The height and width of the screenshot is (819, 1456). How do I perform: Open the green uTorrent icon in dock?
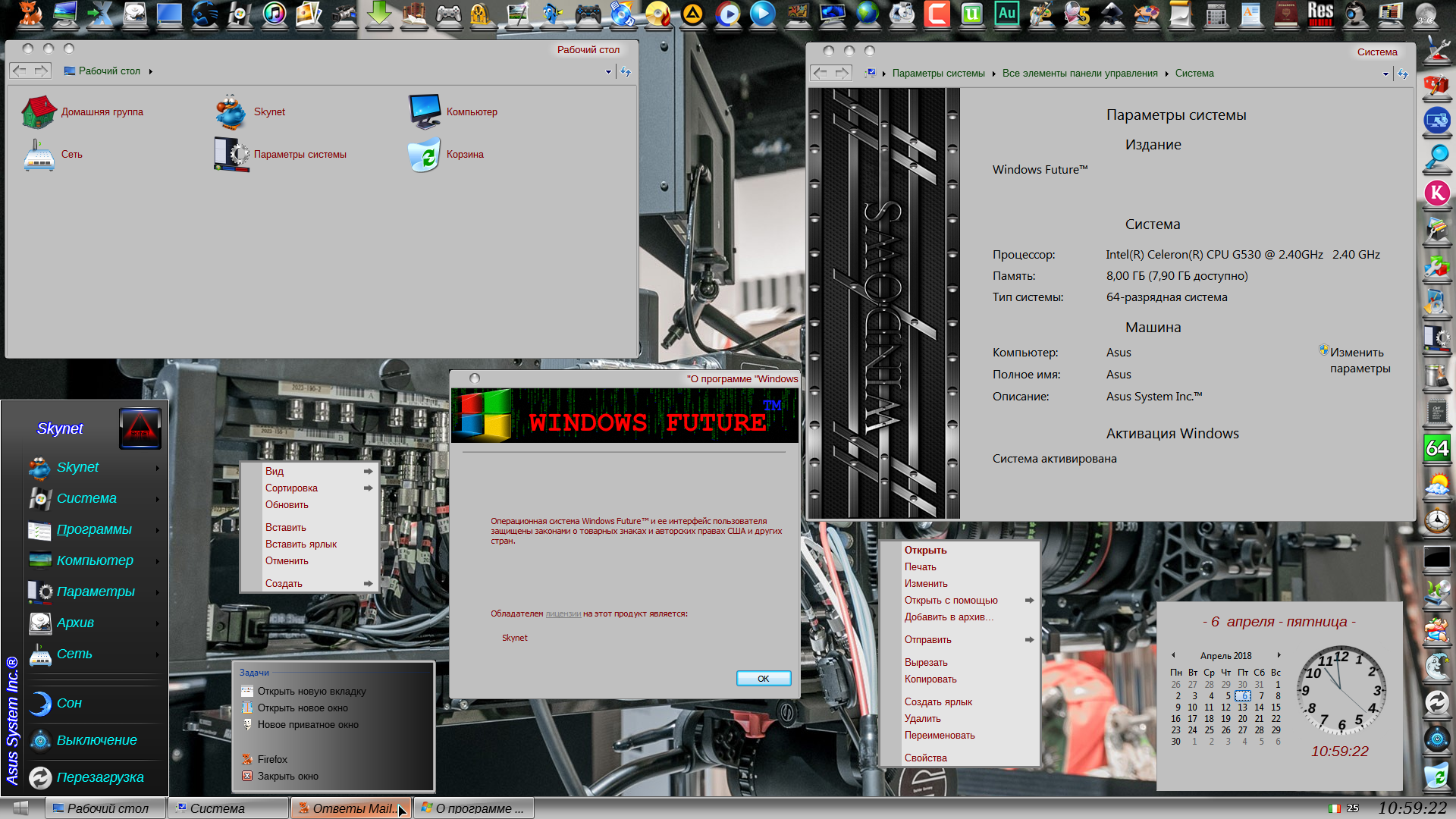pyautogui.click(x=972, y=14)
